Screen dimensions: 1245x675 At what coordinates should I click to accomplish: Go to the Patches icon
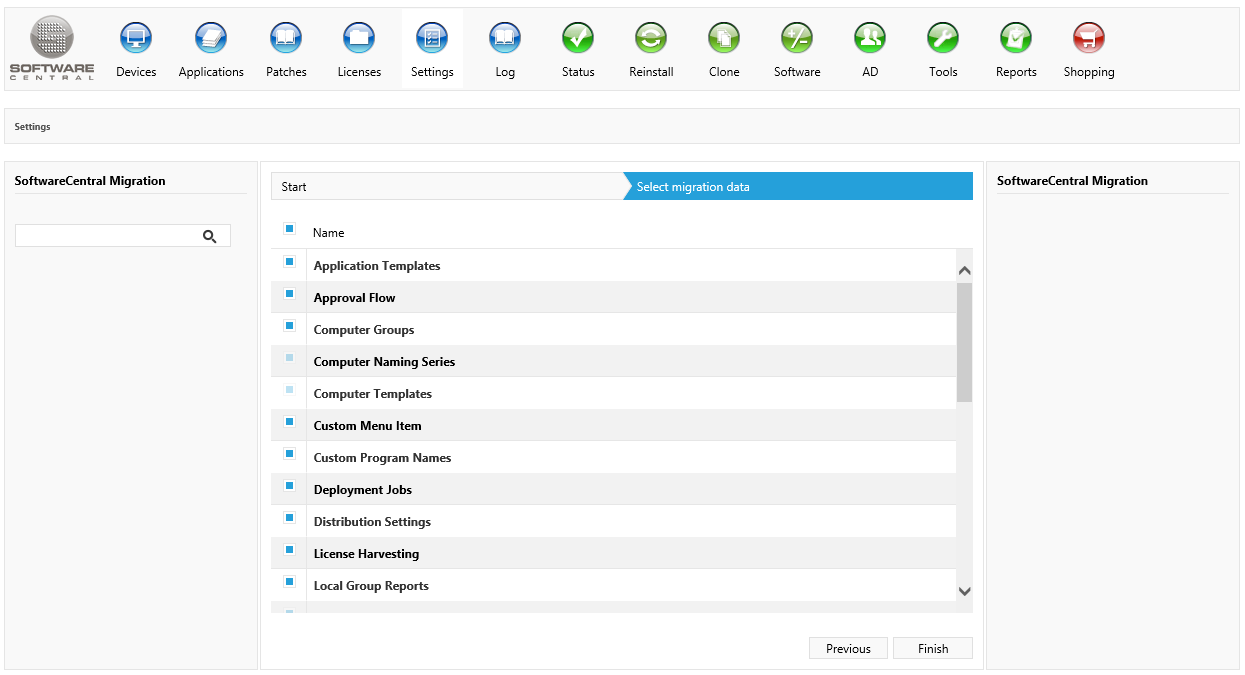pyautogui.click(x=286, y=40)
